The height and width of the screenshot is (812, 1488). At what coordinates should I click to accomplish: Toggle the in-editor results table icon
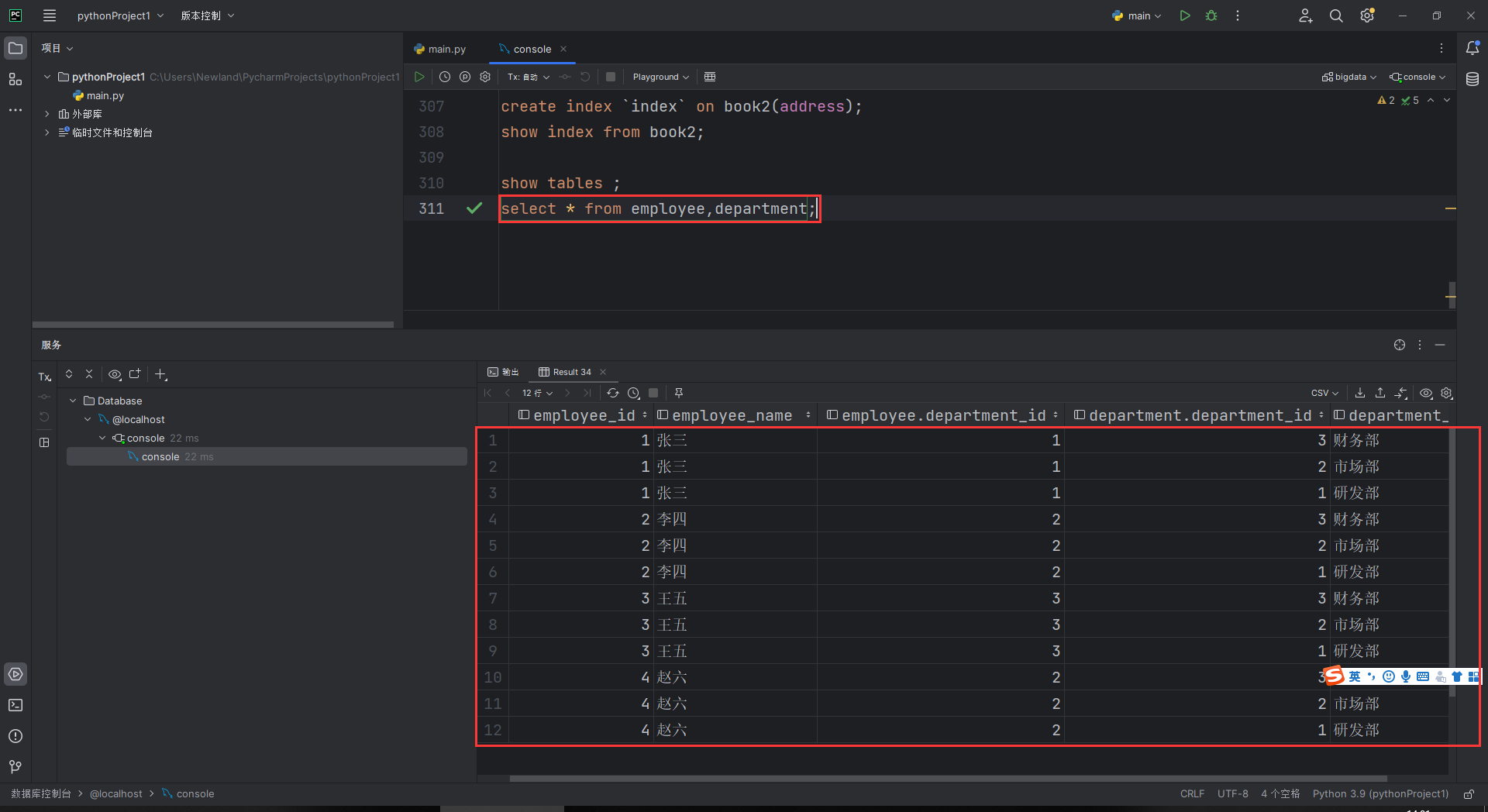[x=710, y=77]
